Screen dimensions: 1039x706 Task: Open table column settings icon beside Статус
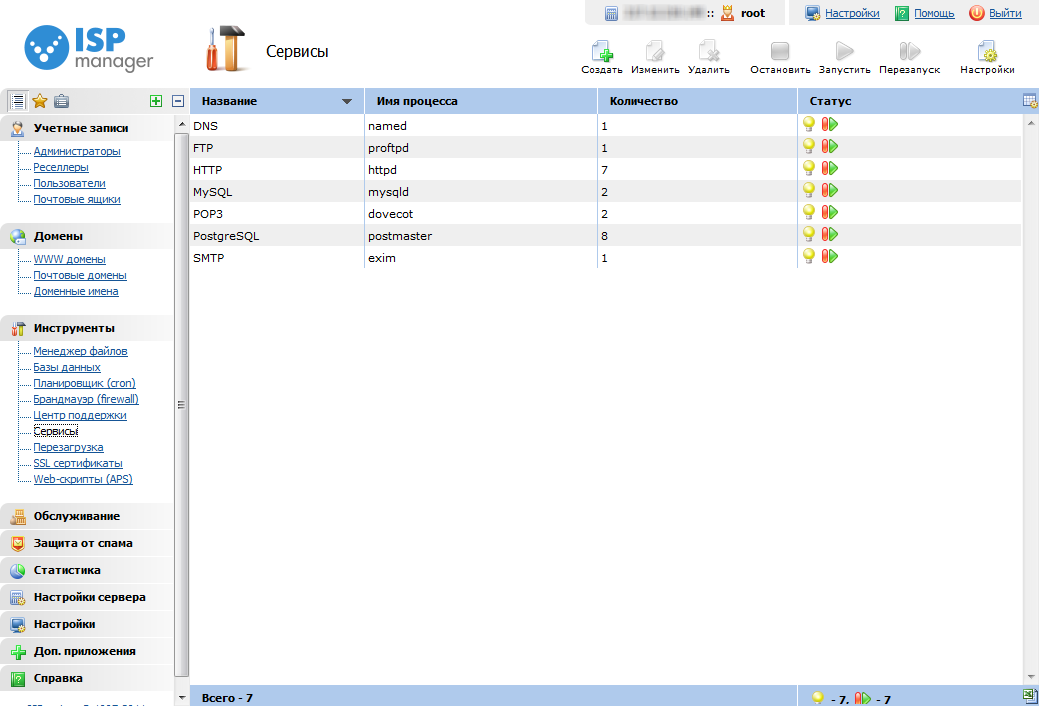click(1030, 100)
